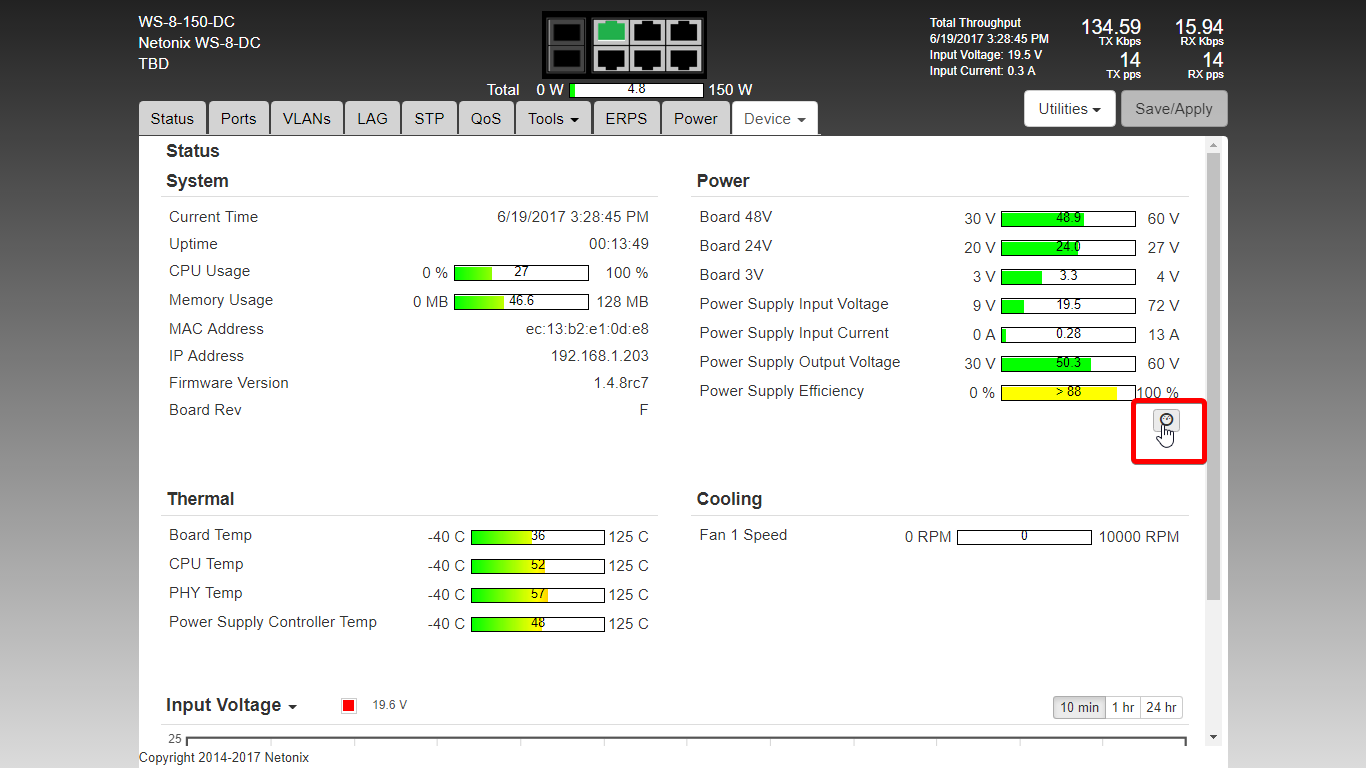Open the Device tab dropdown
Screen dimensions: 1366x768
(x=774, y=118)
